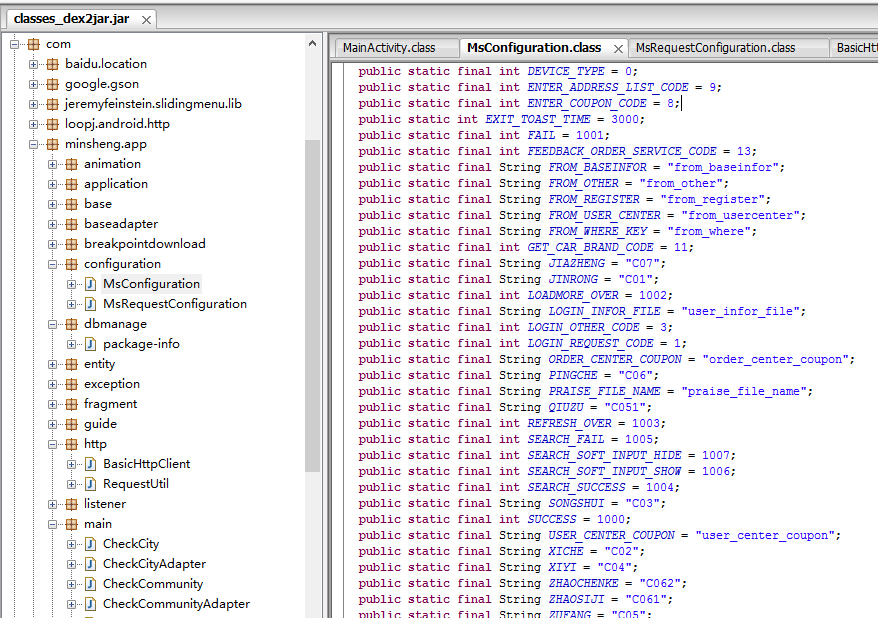Click the package-info class file icon
Screen dimensions: 878x618
[x=91, y=344]
